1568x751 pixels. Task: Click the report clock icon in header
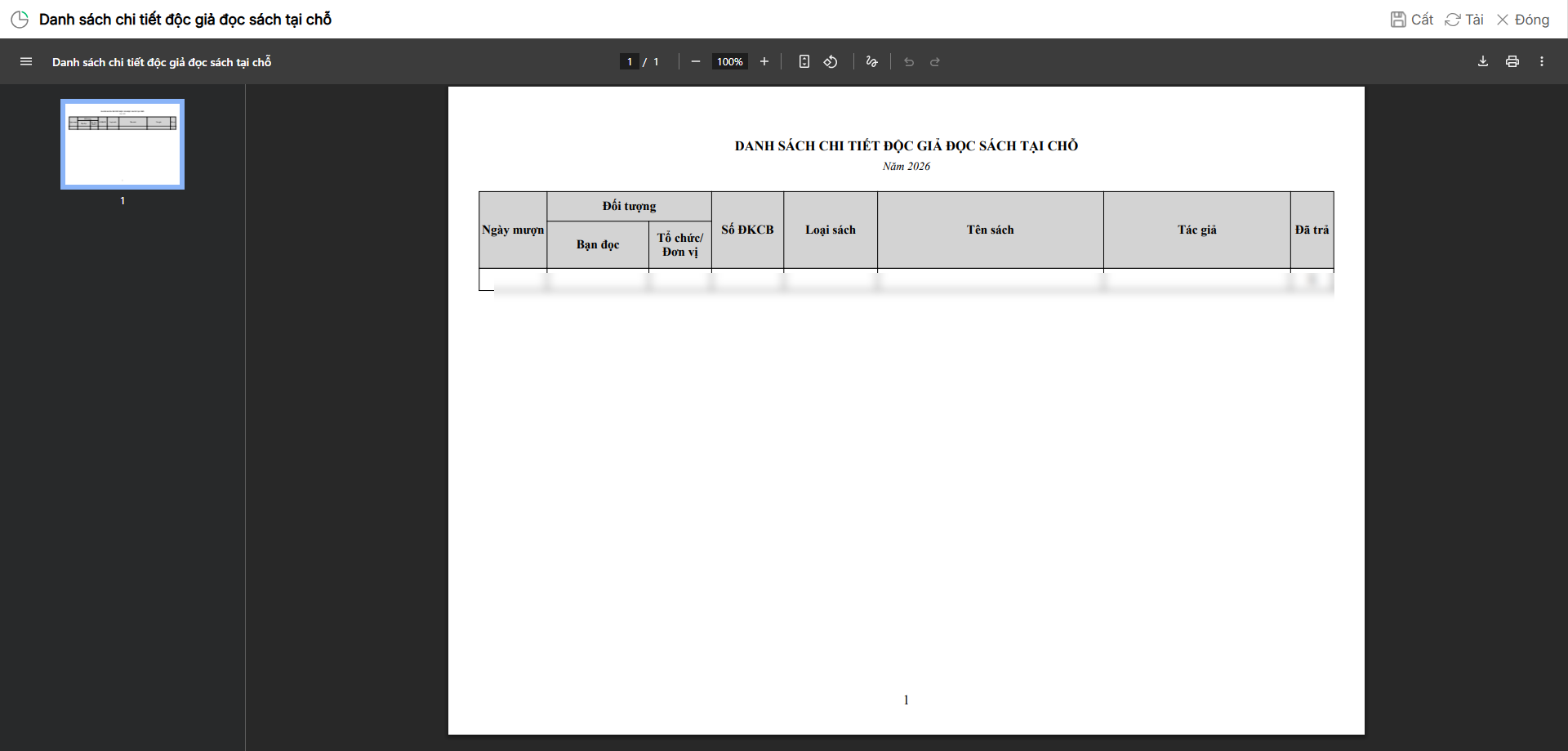(20, 20)
